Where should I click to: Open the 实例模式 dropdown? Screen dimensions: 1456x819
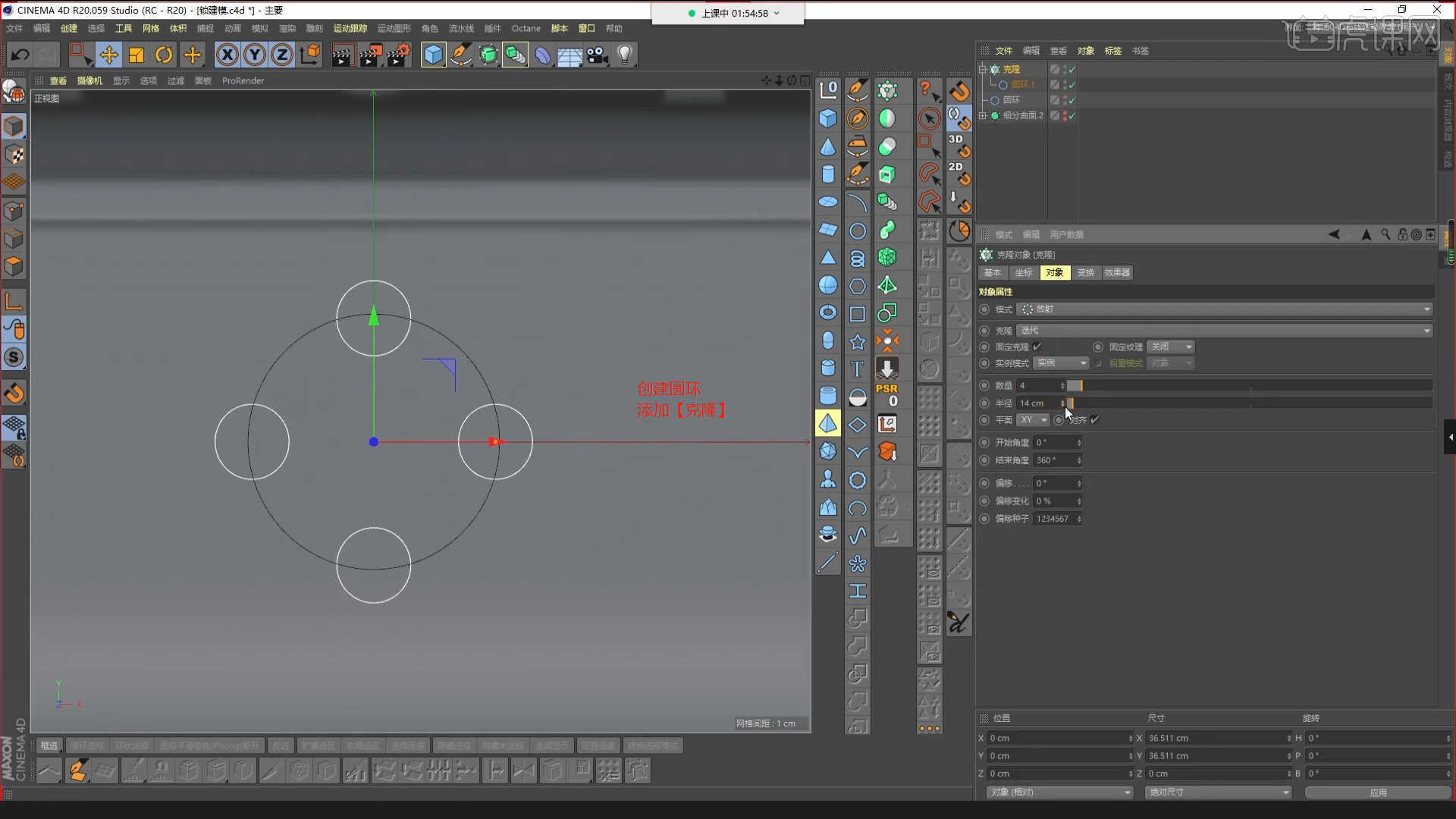(1061, 363)
